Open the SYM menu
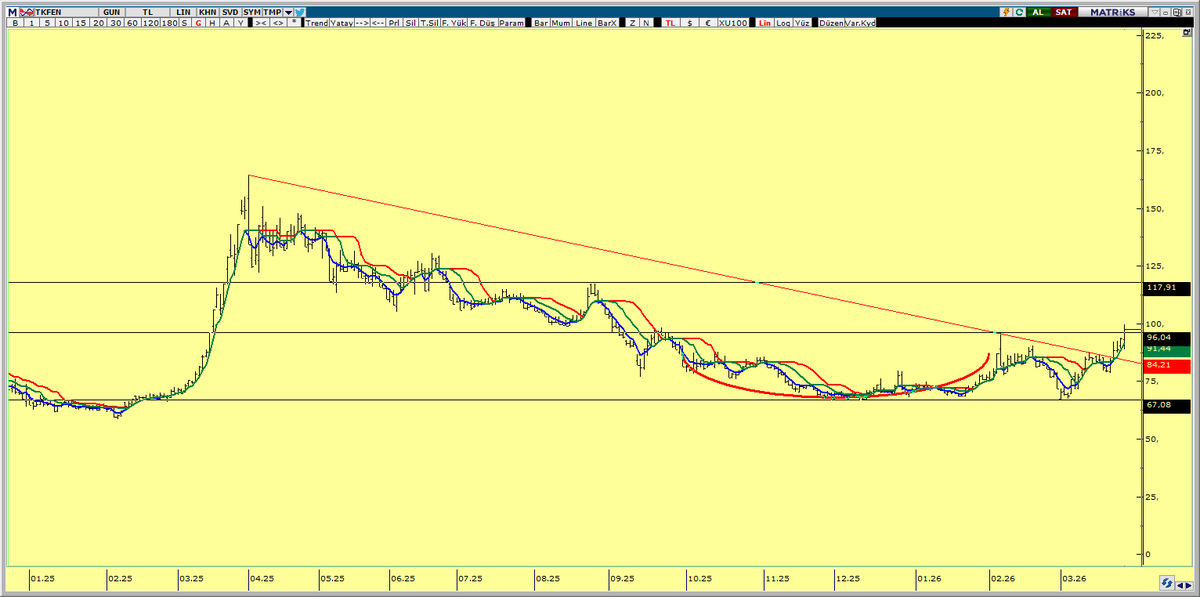 [252, 12]
